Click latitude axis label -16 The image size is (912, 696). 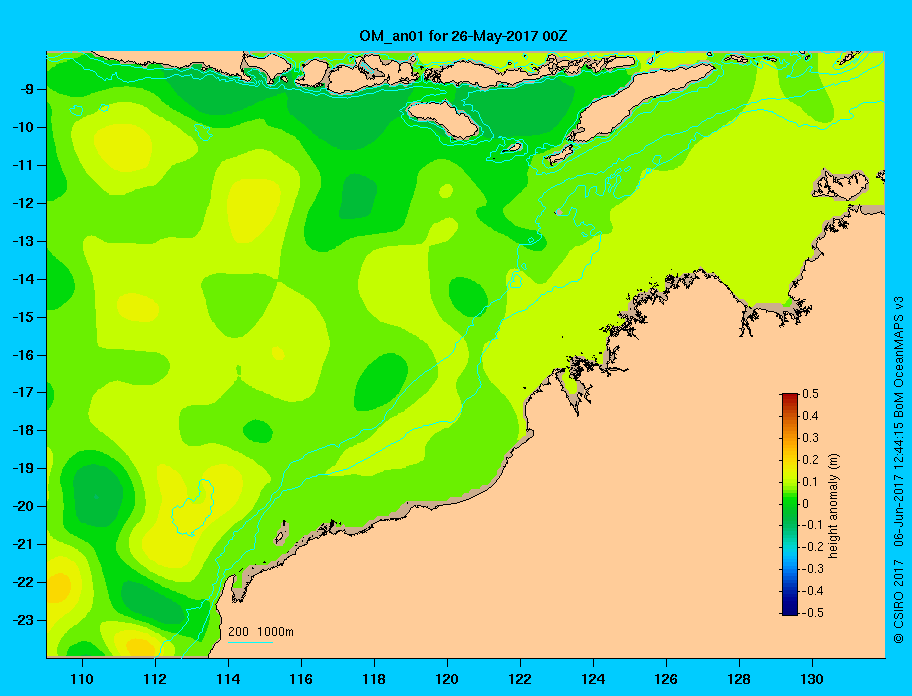22,355
